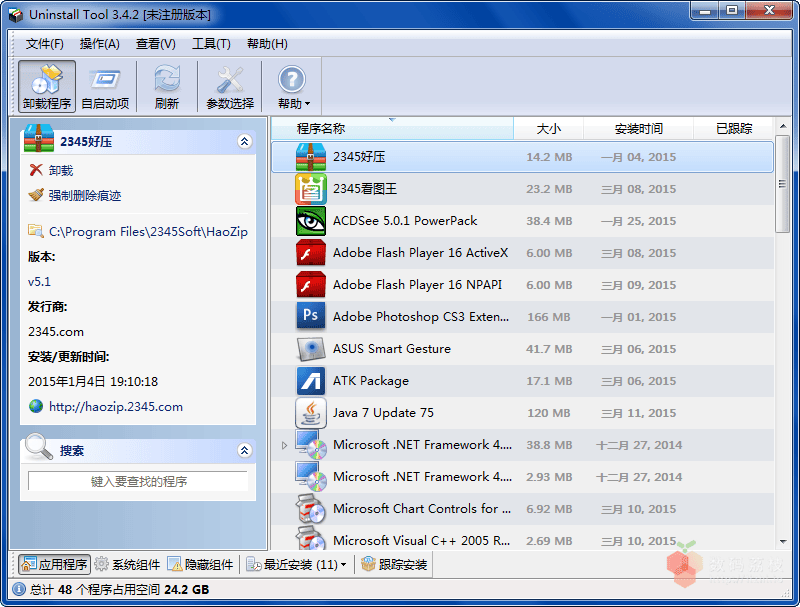Click the info icon in status bar
The width and height of the screenshot is (800, 607).
coord(19,590)
